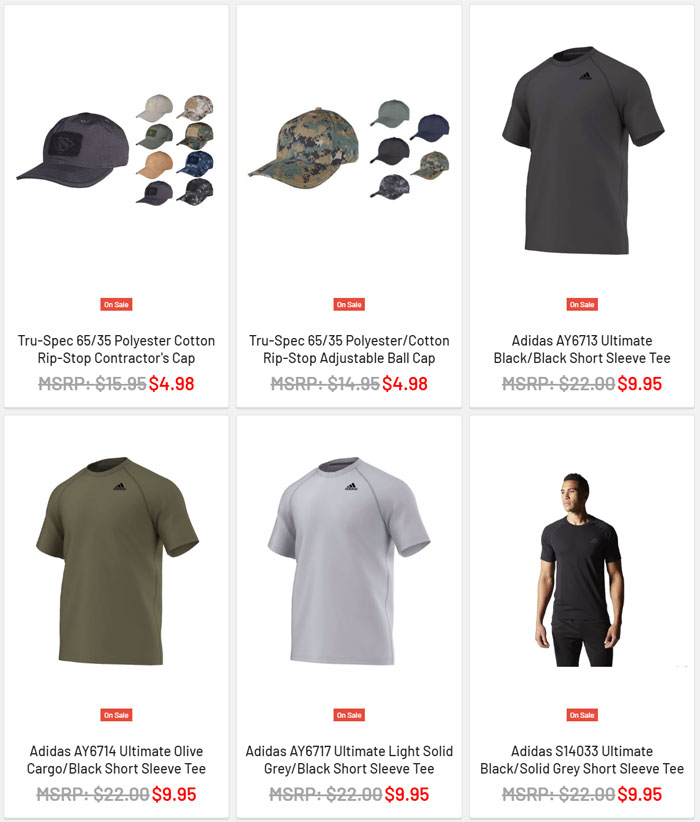
Task: View the olive Adidas AY6714 tee image
Action: pyautogui.click(x=116, y=561)
